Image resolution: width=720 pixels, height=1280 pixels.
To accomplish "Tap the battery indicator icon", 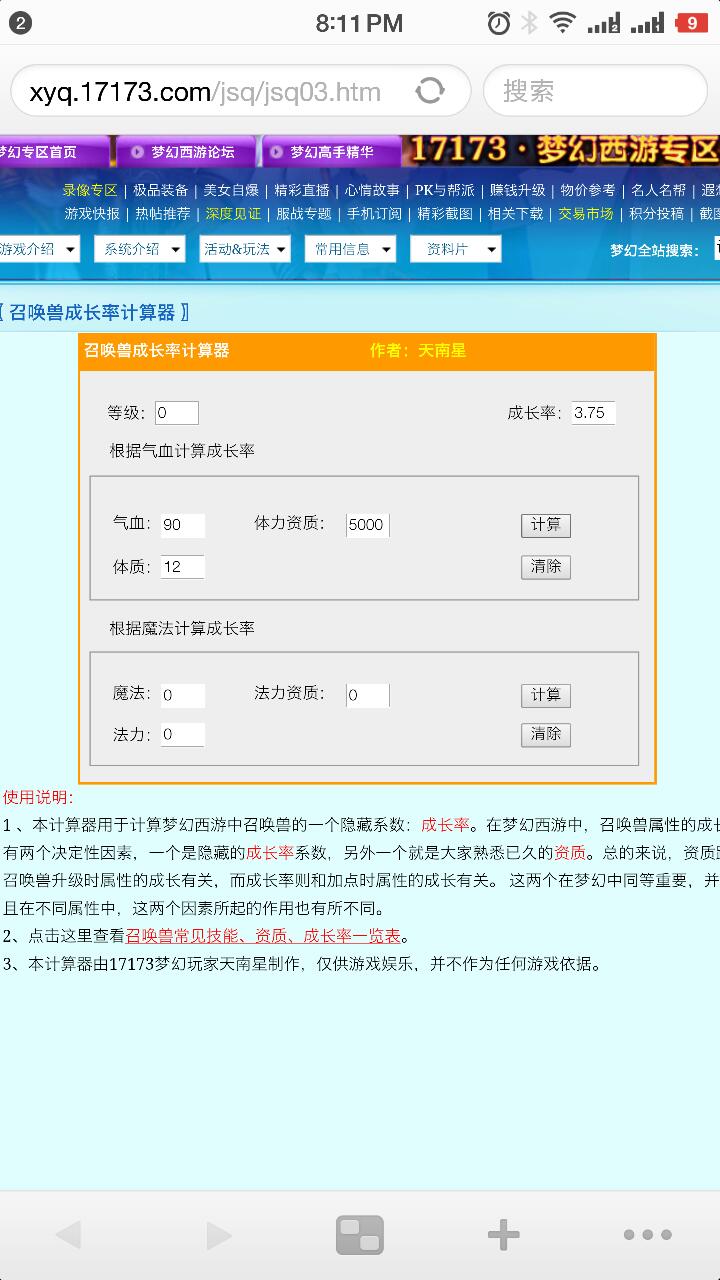I will tap(692, 23).
